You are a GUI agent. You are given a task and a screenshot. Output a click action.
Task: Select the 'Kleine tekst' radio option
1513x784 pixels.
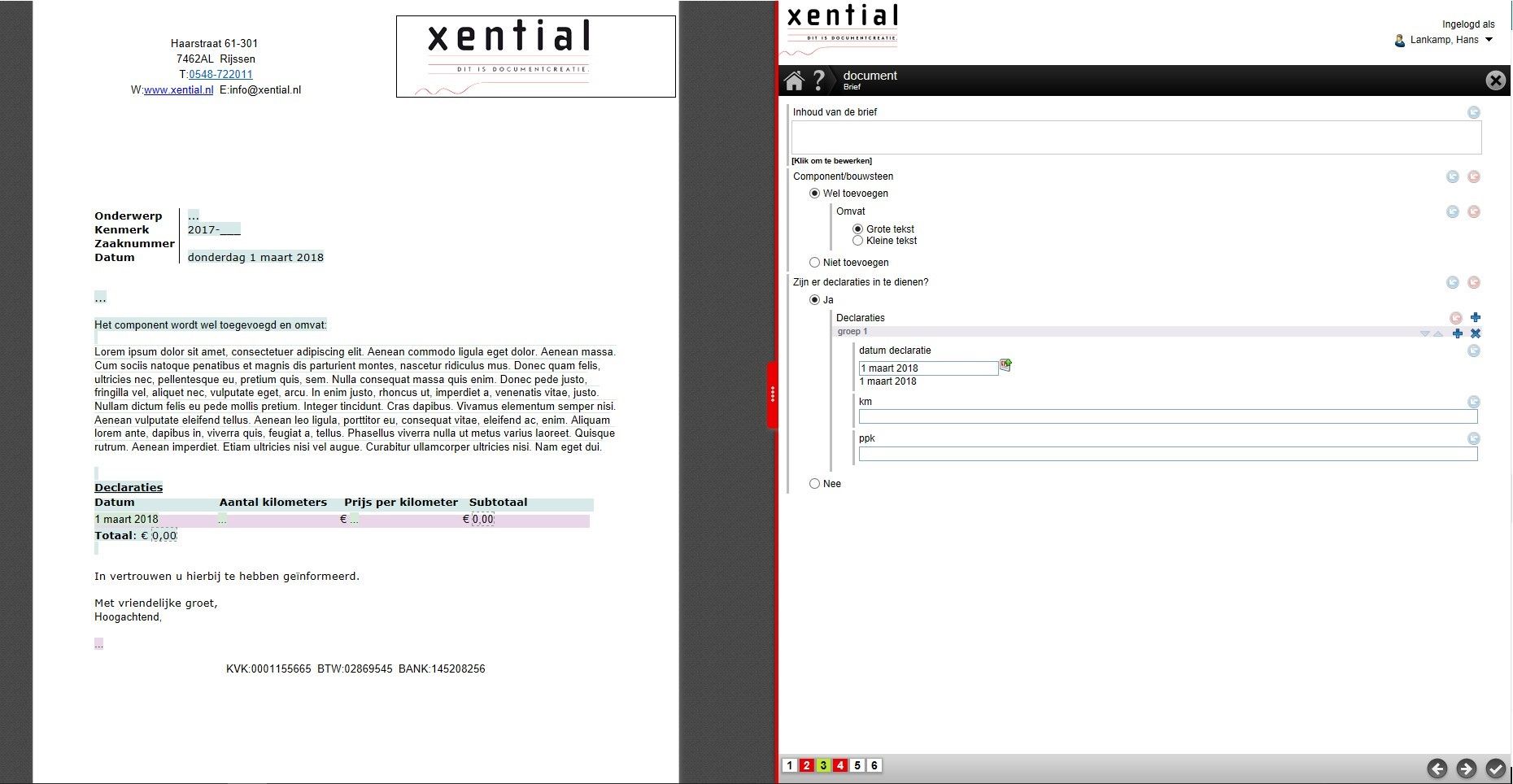(x=857, y=241)
